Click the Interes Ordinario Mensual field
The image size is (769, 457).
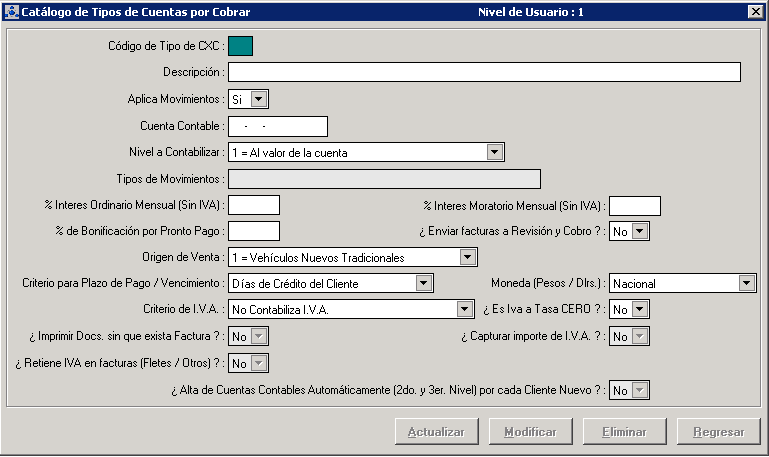pos(254,206)
